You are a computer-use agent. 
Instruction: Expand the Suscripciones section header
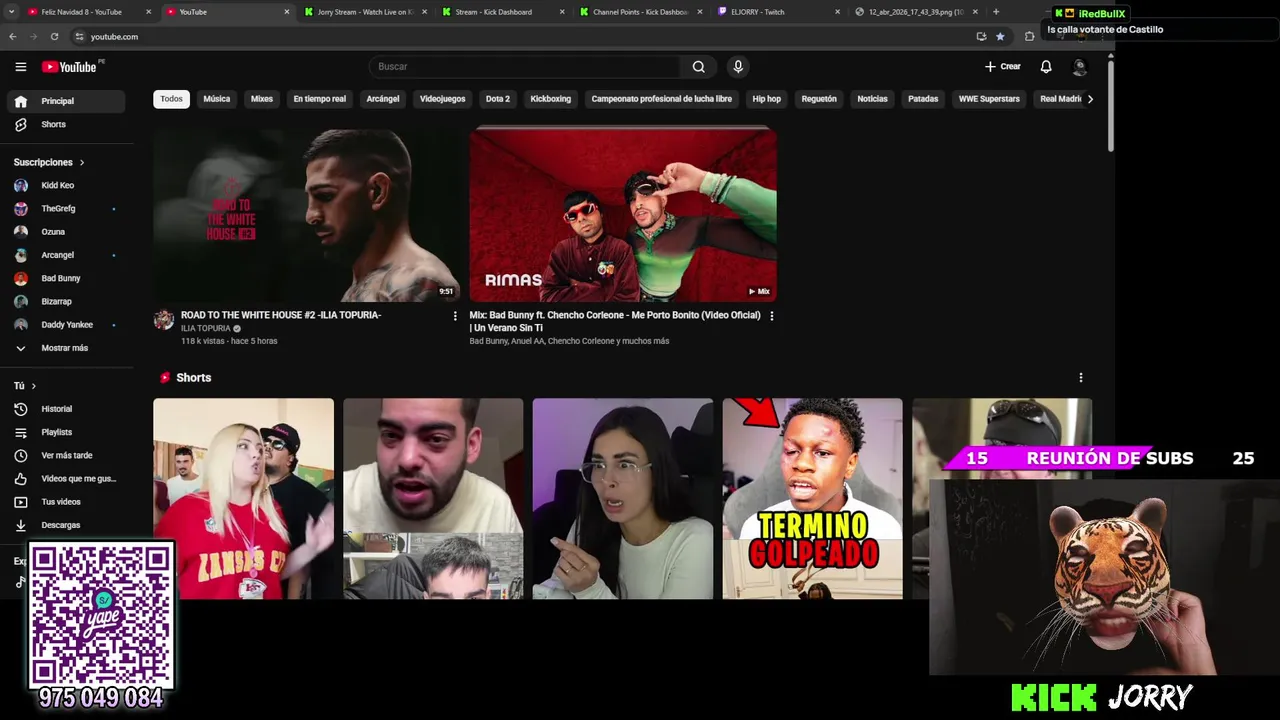(49, 162)
